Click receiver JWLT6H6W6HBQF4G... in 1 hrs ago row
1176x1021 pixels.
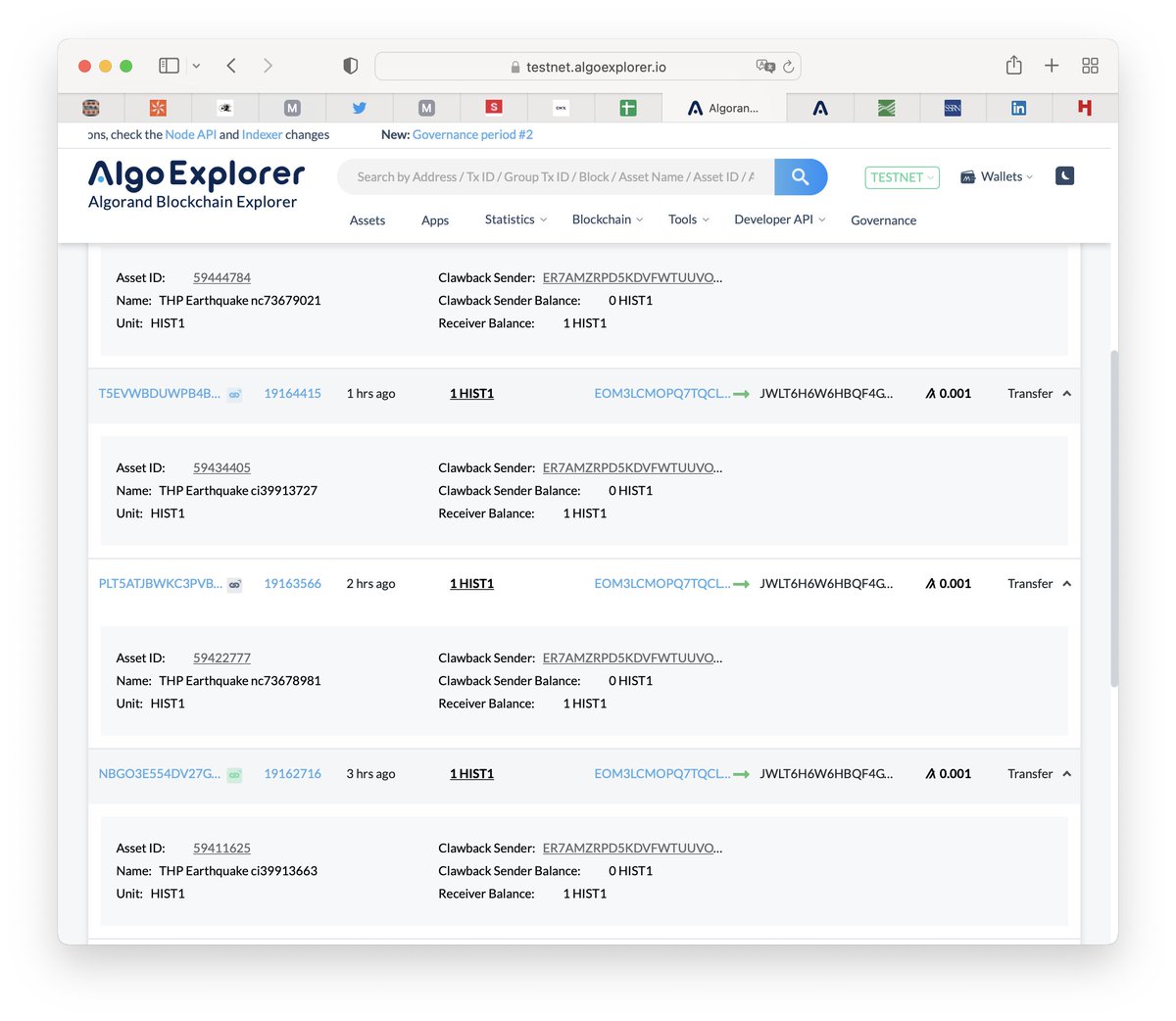click(x=826, y=393)
